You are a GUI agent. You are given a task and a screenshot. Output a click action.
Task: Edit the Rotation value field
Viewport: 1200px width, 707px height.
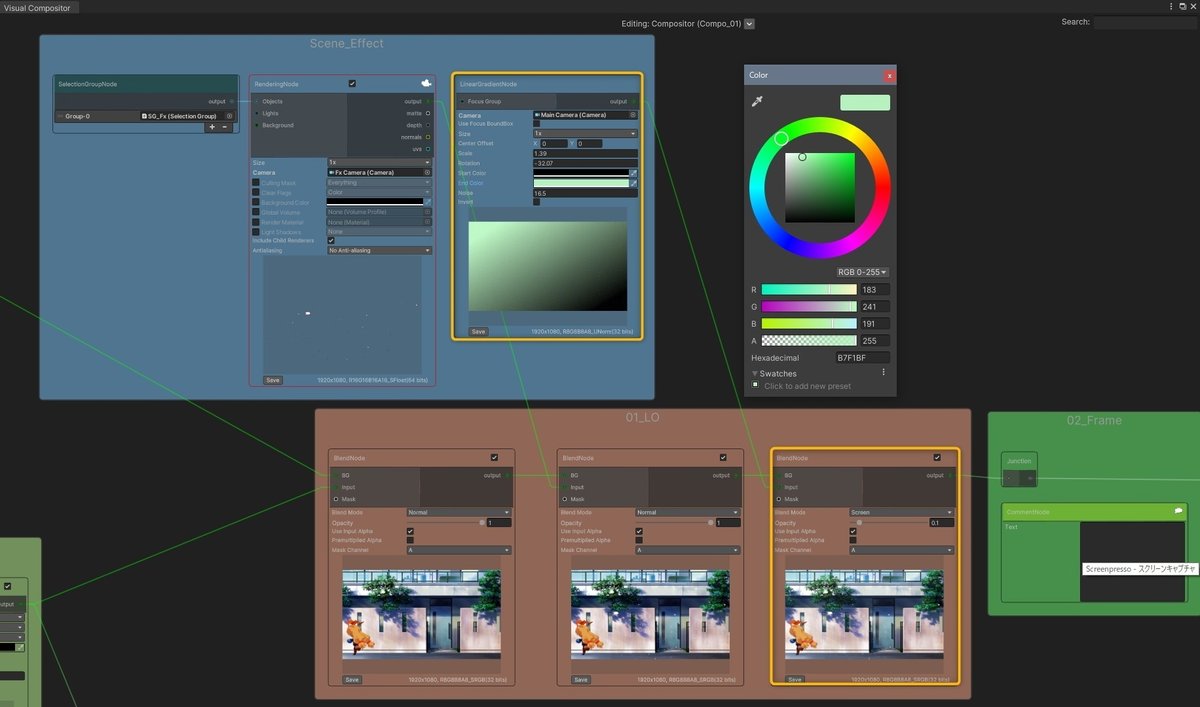(x=585, y=163)
